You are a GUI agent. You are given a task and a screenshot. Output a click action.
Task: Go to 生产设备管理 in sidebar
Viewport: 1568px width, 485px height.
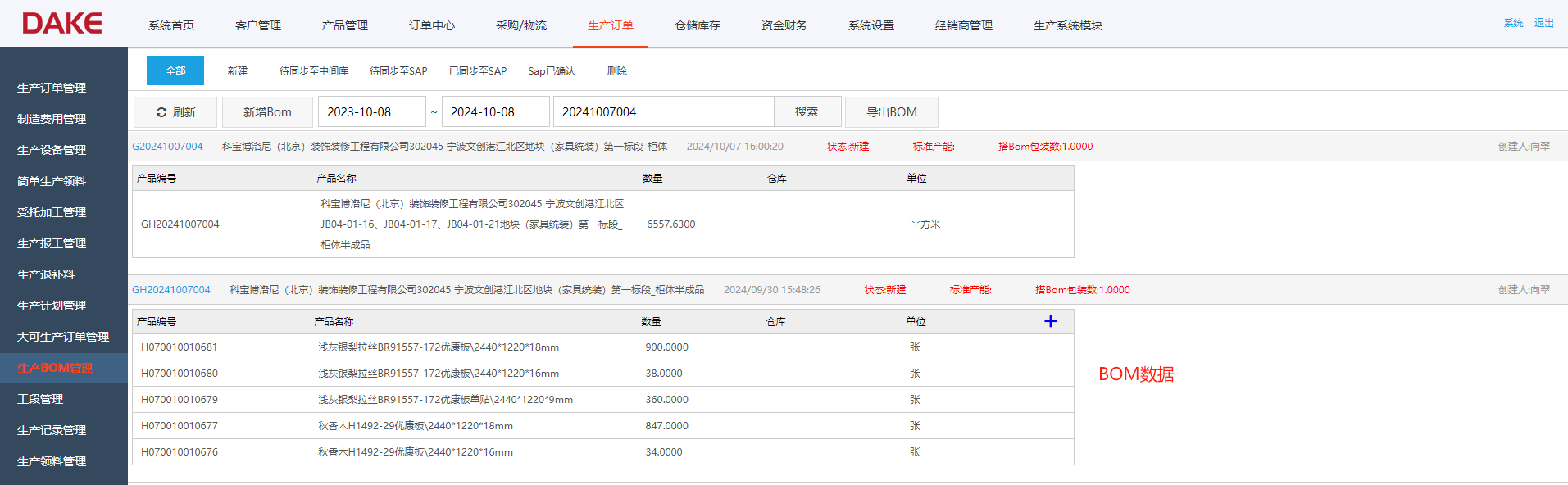click(52, 150)
